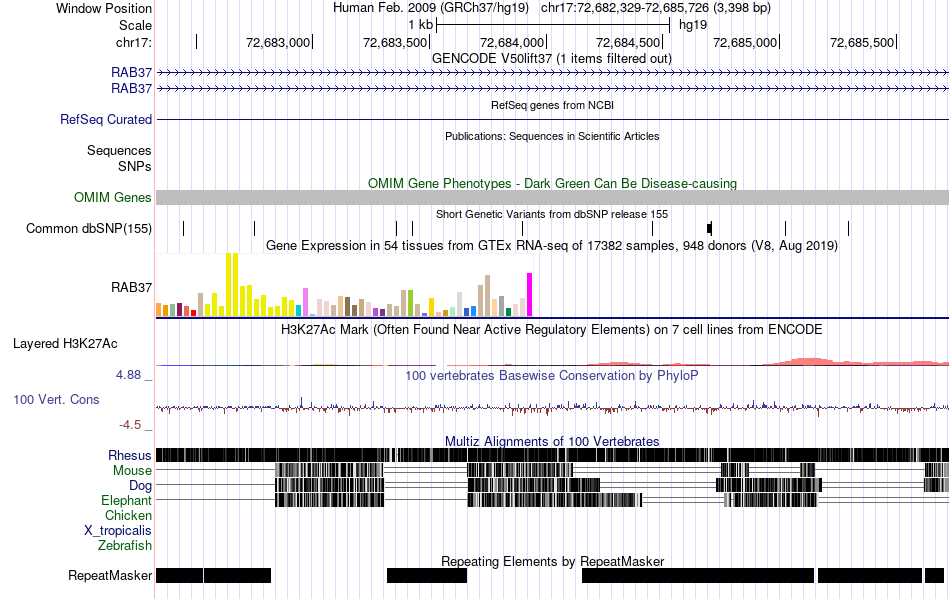Image resolution: width=950 pixels, height=599 pixels.
Task: Select the Rhesus alignment label
Action: [130, 455]
